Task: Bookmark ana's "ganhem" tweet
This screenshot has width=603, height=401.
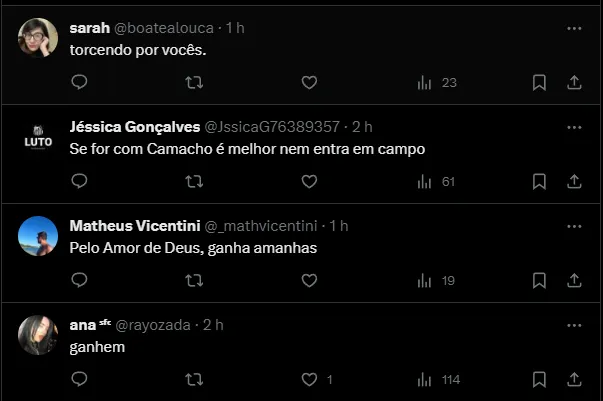Action: pos(539,379)
